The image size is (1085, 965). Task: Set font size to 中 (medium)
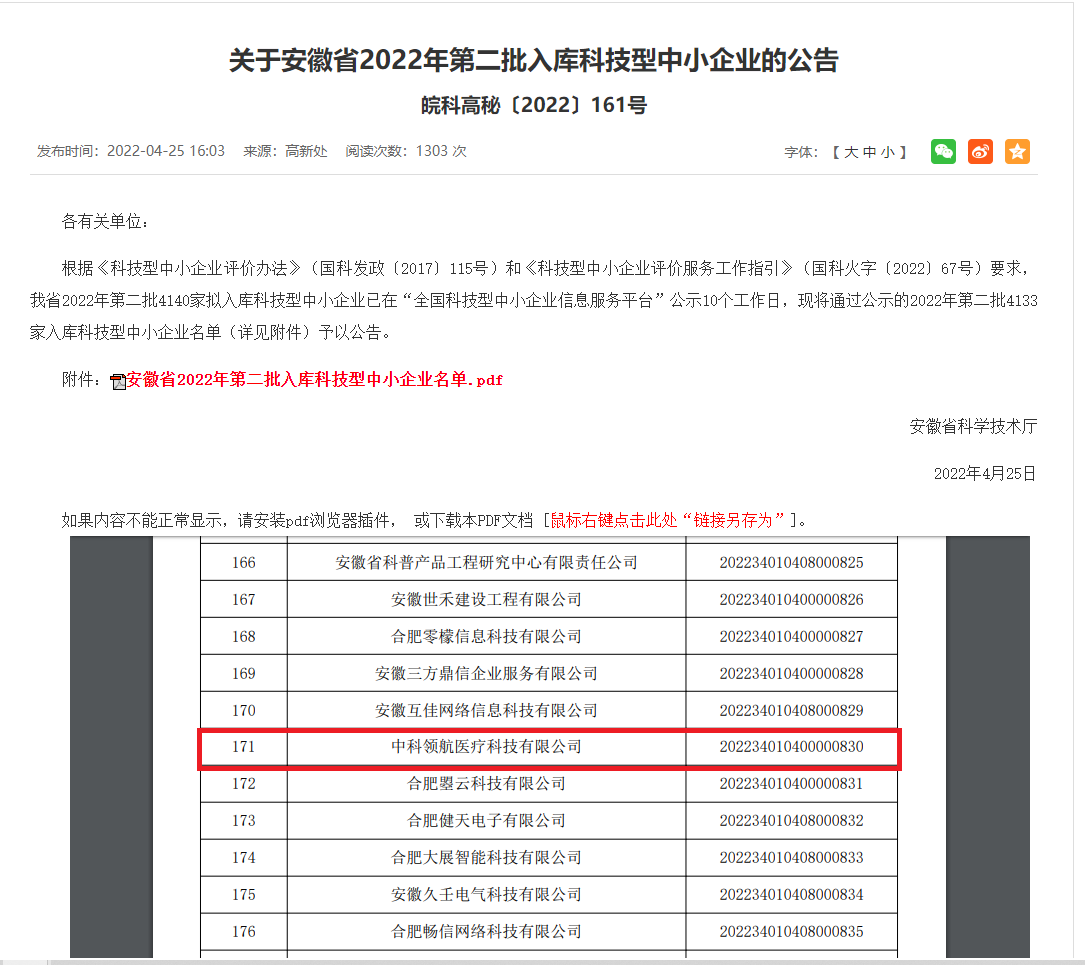[870, 152]
